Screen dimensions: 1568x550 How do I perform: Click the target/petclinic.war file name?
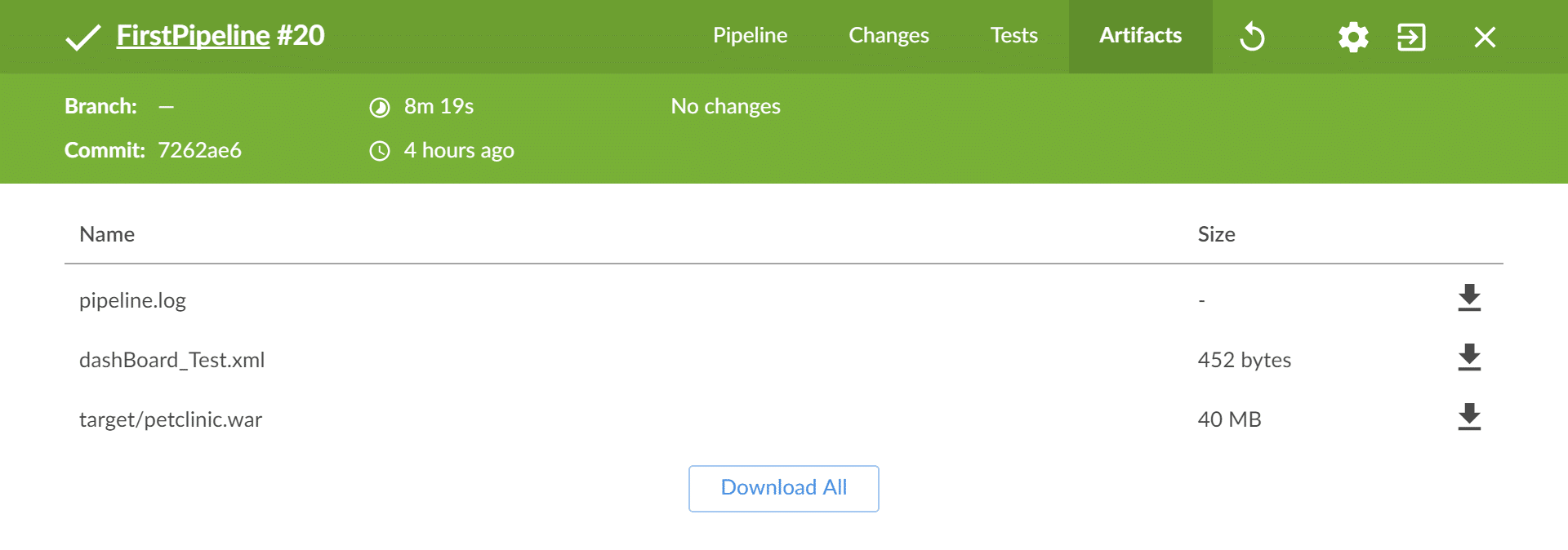pyautogui.click(x=170, y=419)
